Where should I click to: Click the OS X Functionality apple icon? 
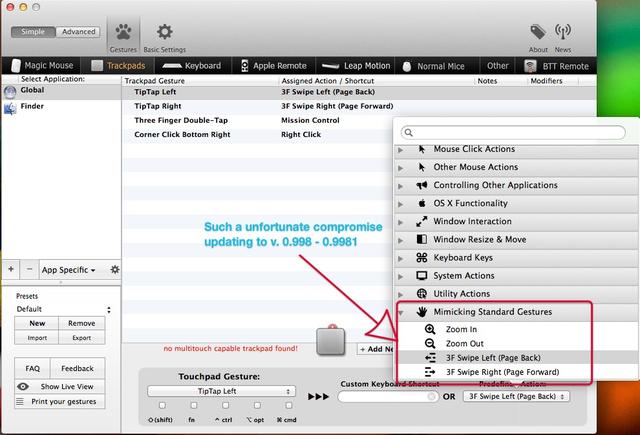click(422, 203)
